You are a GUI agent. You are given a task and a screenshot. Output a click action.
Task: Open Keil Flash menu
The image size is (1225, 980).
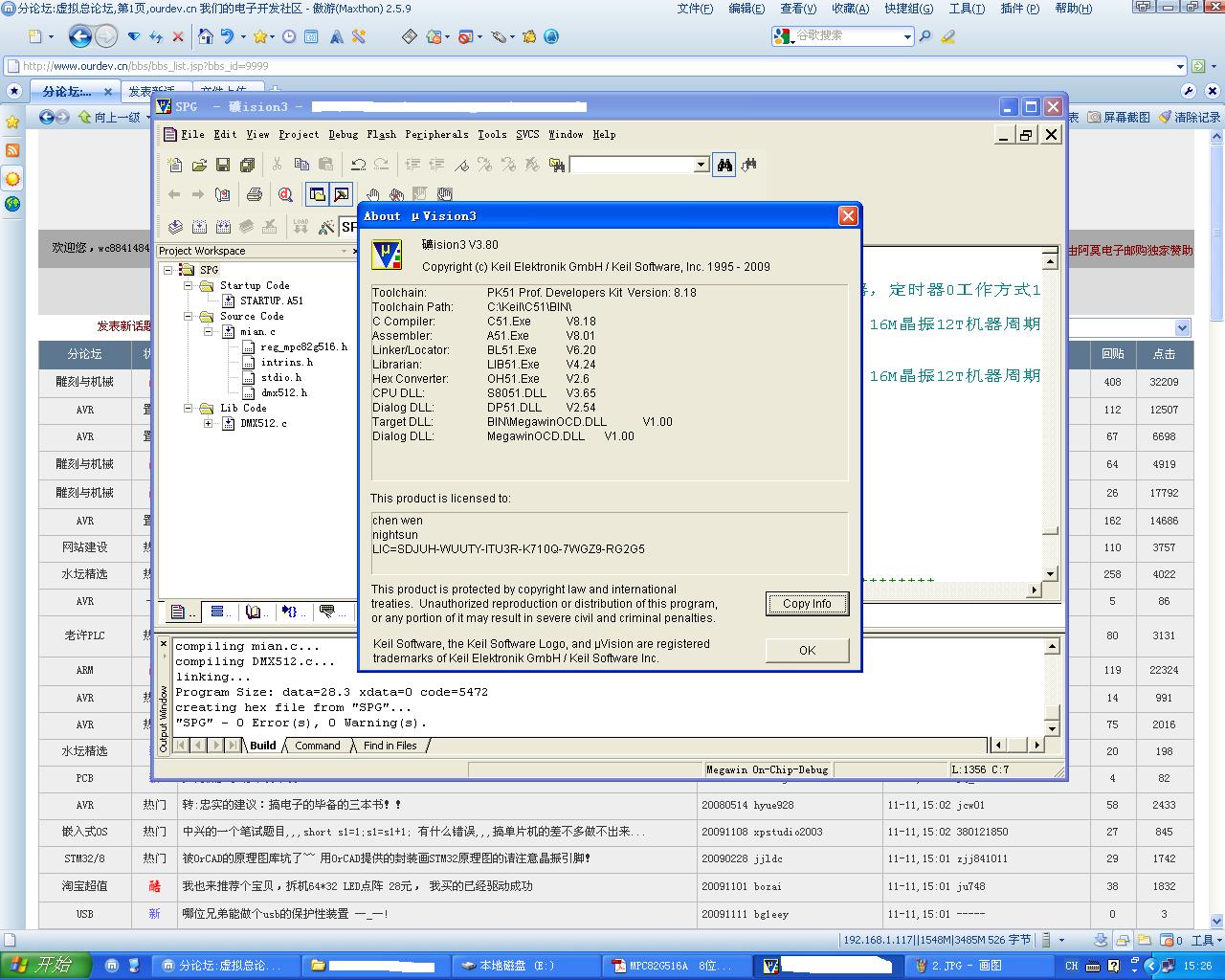tap(381, 134)
